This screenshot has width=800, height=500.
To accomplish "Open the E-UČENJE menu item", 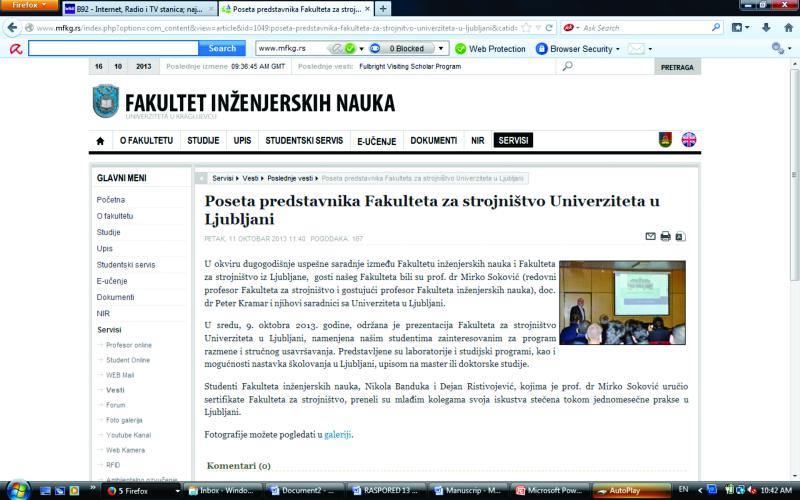I will click(377, 141).
